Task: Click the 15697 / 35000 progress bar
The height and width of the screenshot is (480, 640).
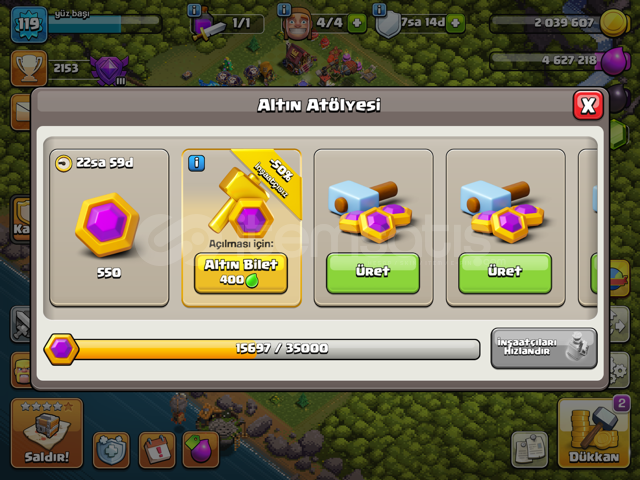Action: (x=262, y=349)
